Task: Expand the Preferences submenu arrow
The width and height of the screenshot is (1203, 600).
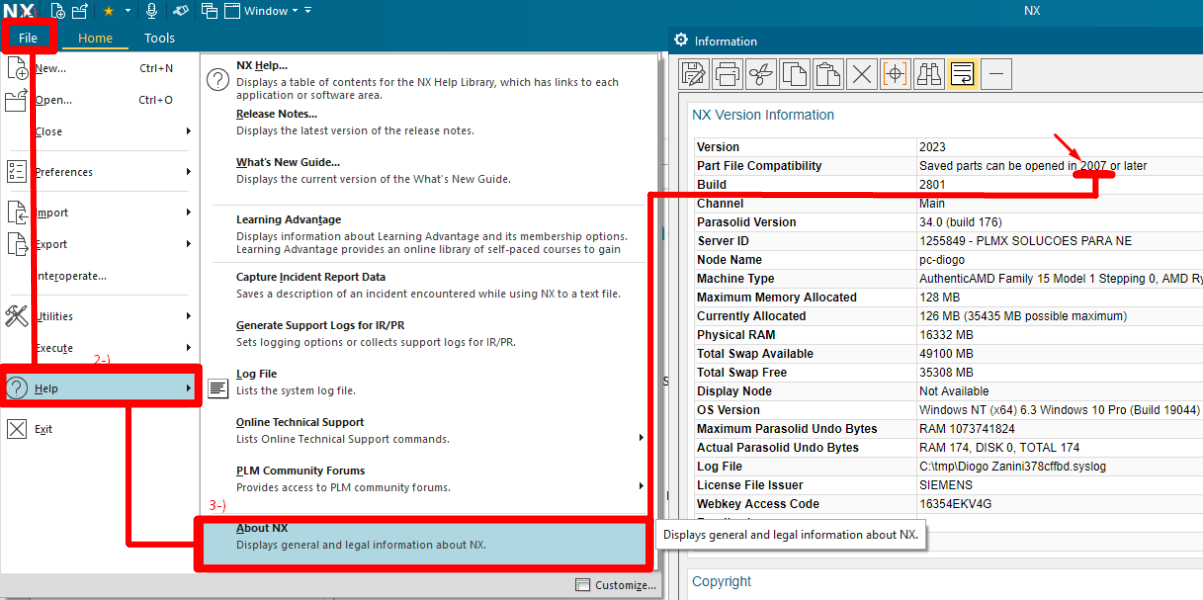Action: 188,172
